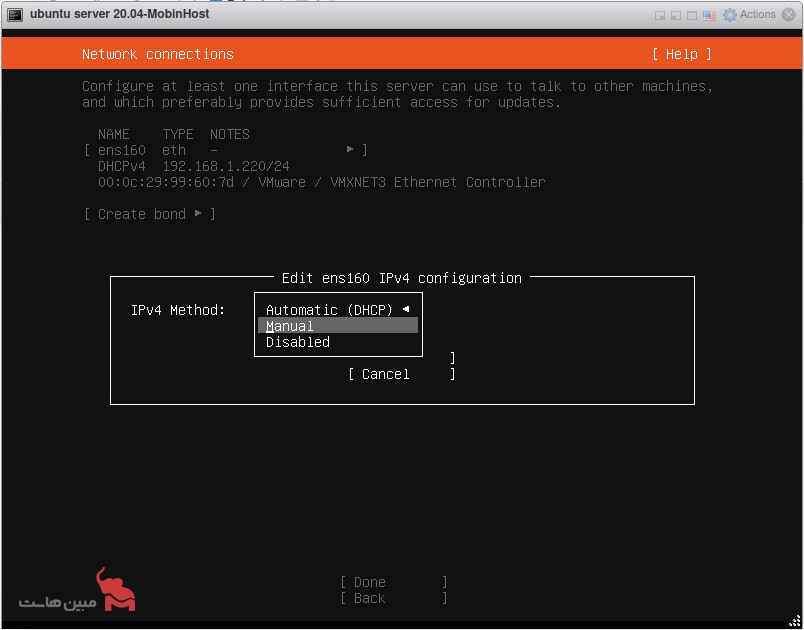The width and height of the screenshot is (804, 630).
Task: Switch keyboard layout via US flag icon
Action: tap(709, 15)
